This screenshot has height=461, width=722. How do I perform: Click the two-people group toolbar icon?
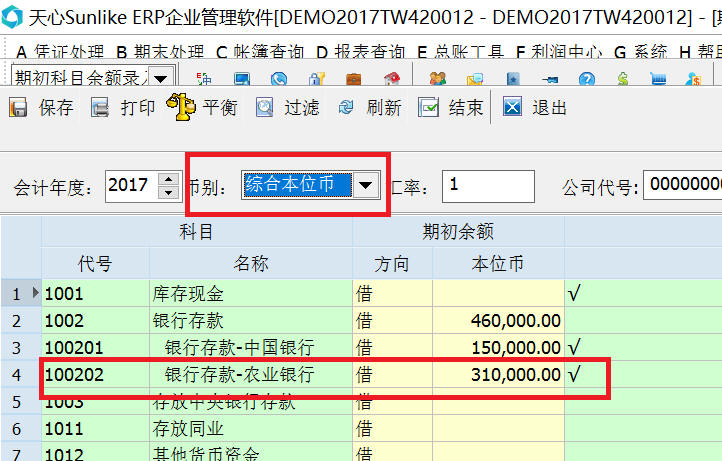point(437,79)
